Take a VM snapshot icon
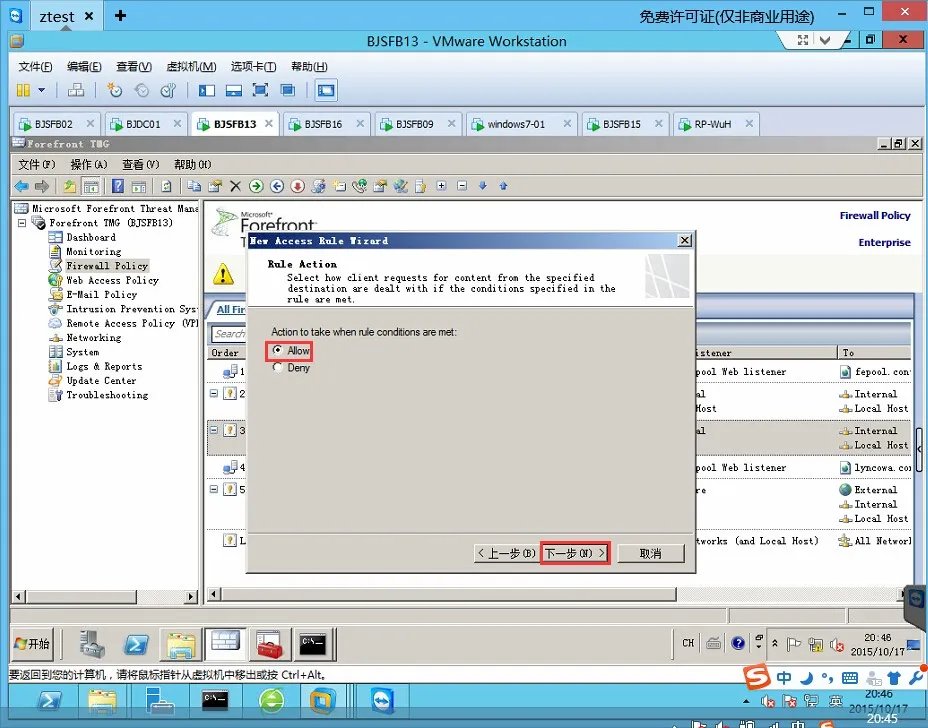The width and height of the screenshot is (928, 728). [114, 90]
